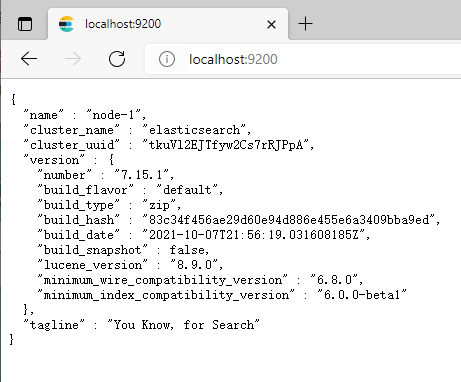461x382 pixels.
Task: Go back with the back arrow
Action: pos(29,59)
